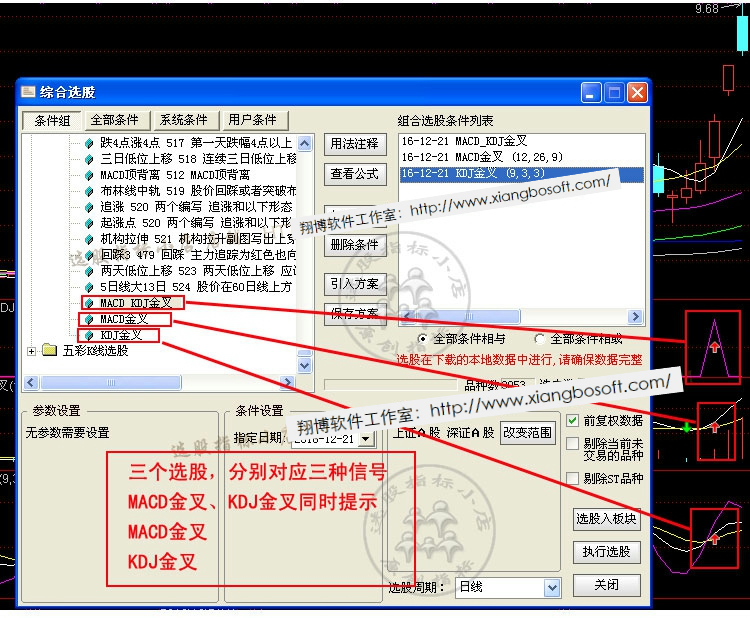Close the 综合选股 dialog window
Image resolution: width=750 pixels, height=618 pixels.
click(x=637, y=92)
